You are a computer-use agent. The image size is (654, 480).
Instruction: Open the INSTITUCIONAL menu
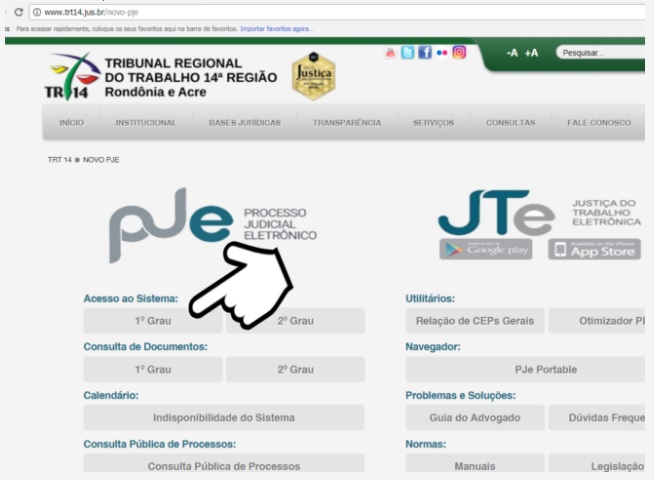(146, 123)
